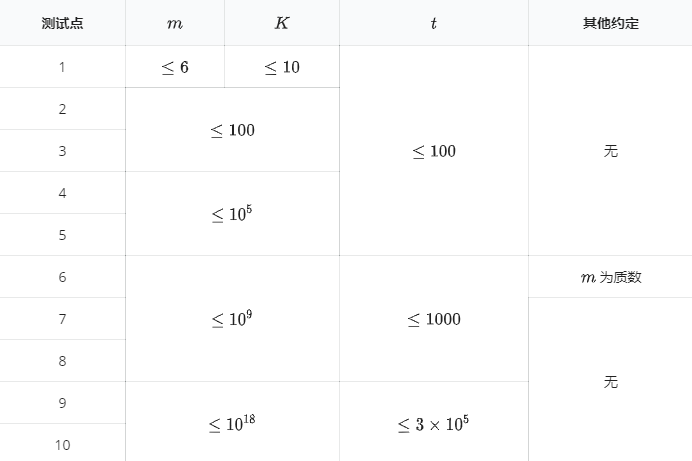Screen dimensions: 692x461
Task: Click test point row number 3
Action: click(x=62, y=151)
